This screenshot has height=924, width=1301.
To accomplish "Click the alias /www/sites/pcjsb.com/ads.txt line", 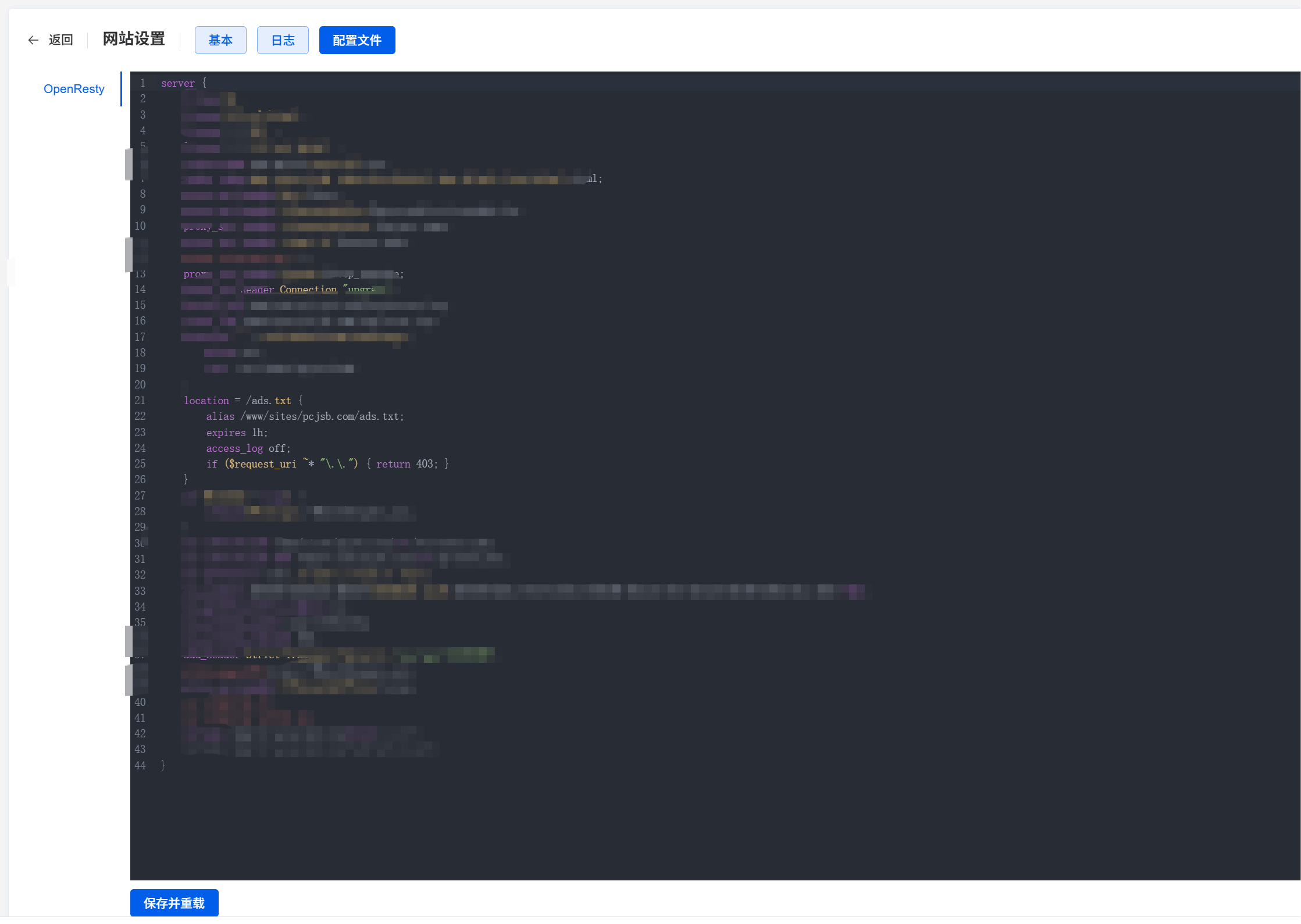I will (305, 416).
